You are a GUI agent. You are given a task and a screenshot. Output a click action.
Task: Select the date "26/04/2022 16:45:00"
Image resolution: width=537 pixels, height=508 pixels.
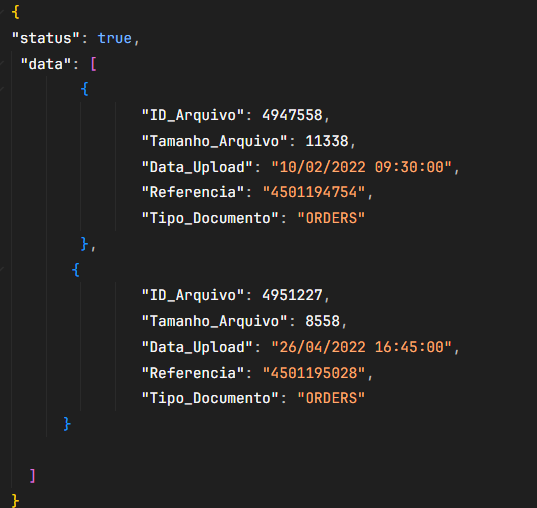(362, 347)
